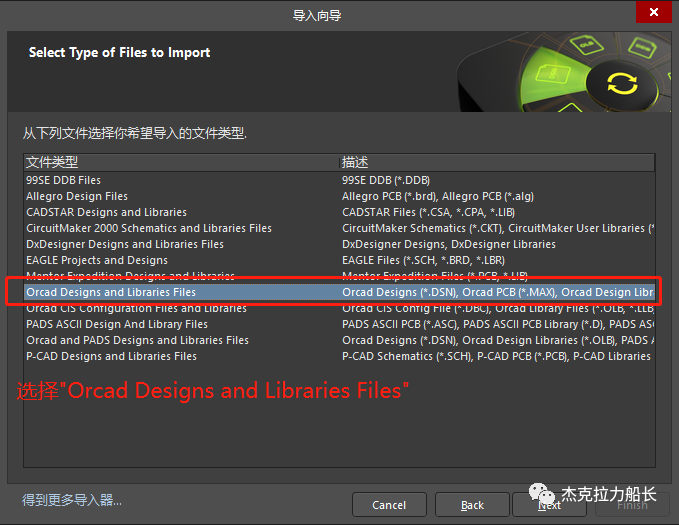Select CircuitMaker 2000 Schematics and Libraries Files
Image resolution: width=679 pixels, height=525 pixels.
tap(339, 228)
